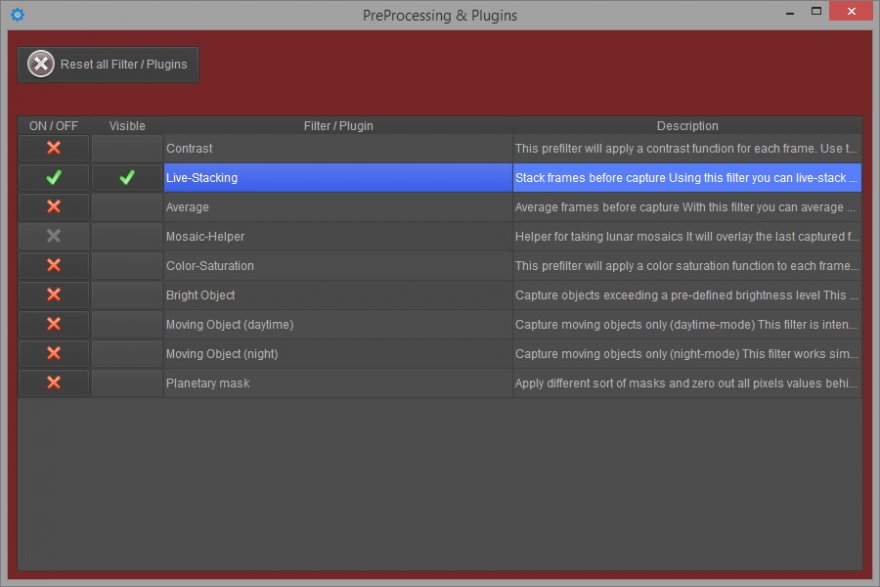Click the Reset all Filter / Plugins button
The image size is (880, 587).
108,65
